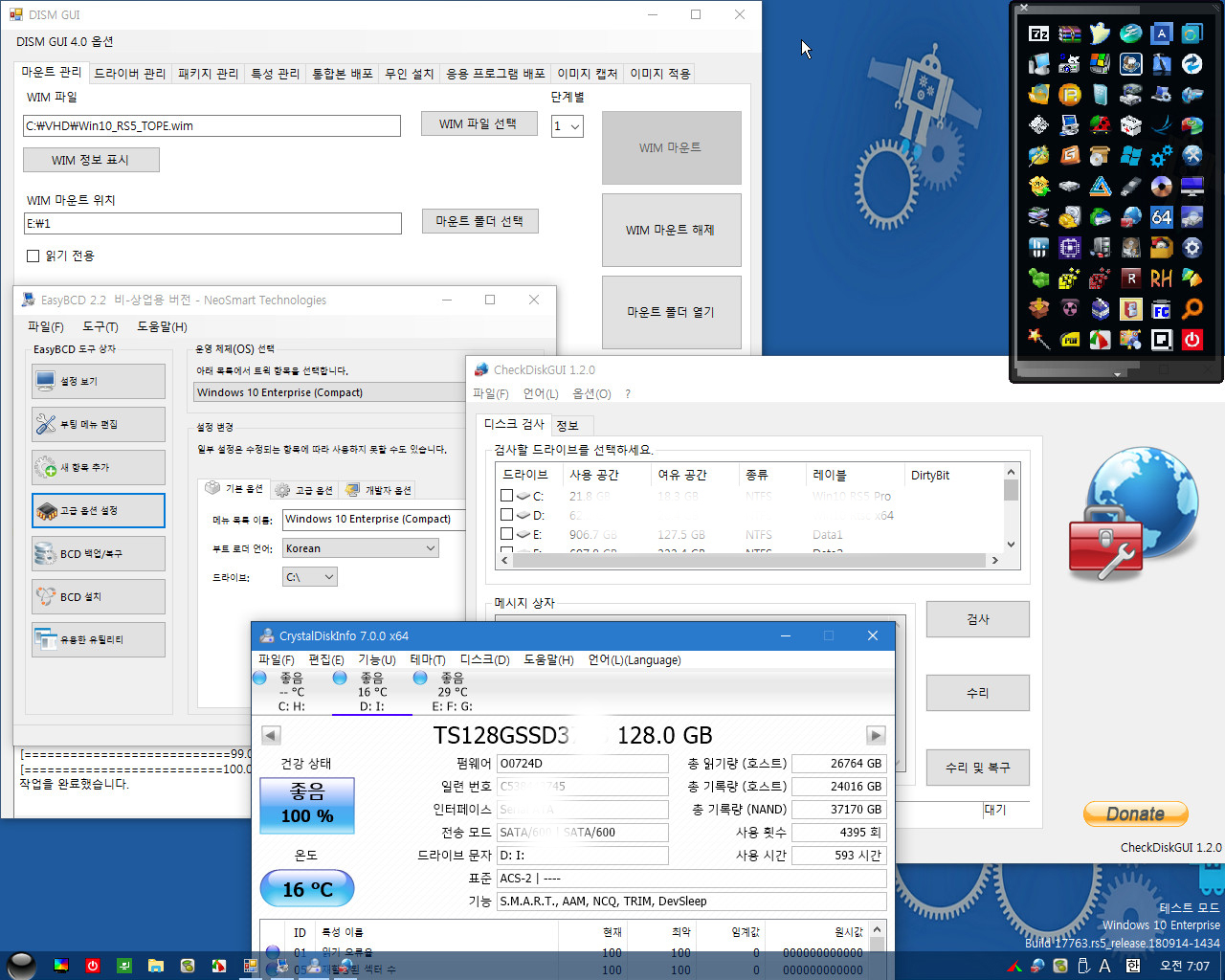Click the 'FC' launcher icon

tap(1161, 309)
